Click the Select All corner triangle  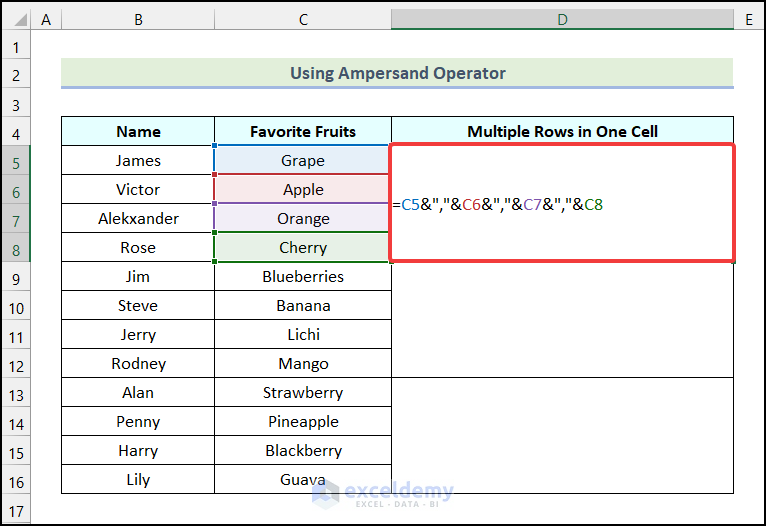pyautogui.click(x=20, y=20)
